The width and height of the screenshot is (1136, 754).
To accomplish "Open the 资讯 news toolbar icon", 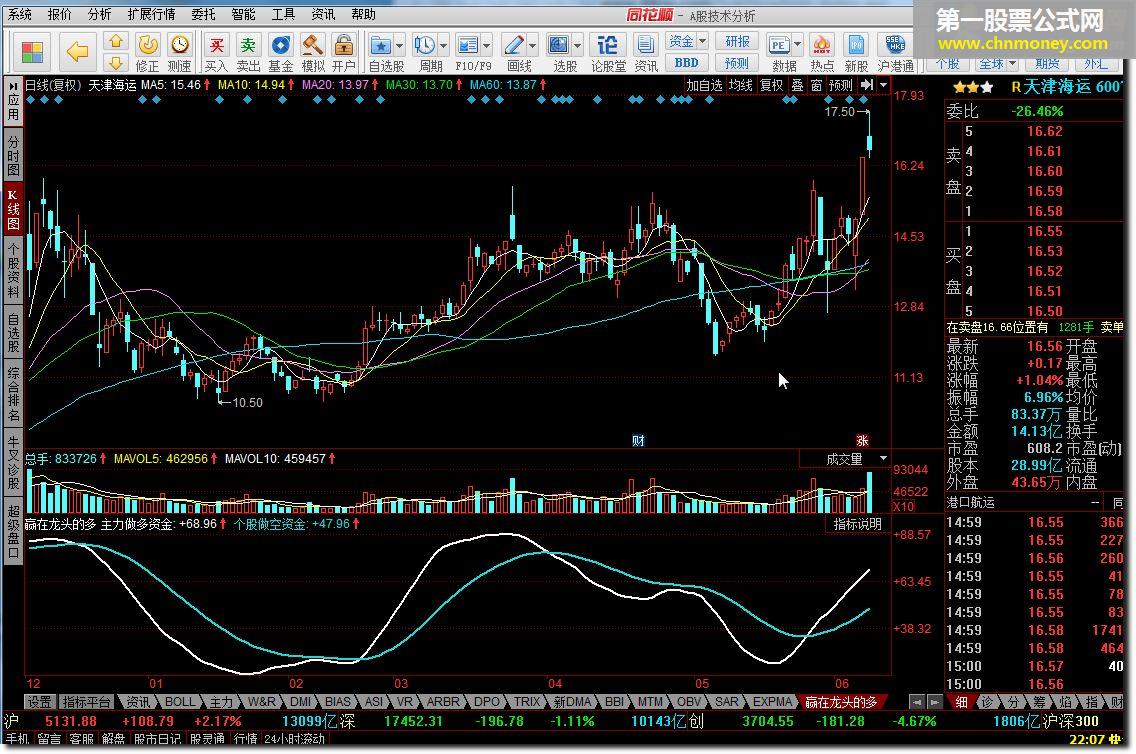I will pos(645,52).
